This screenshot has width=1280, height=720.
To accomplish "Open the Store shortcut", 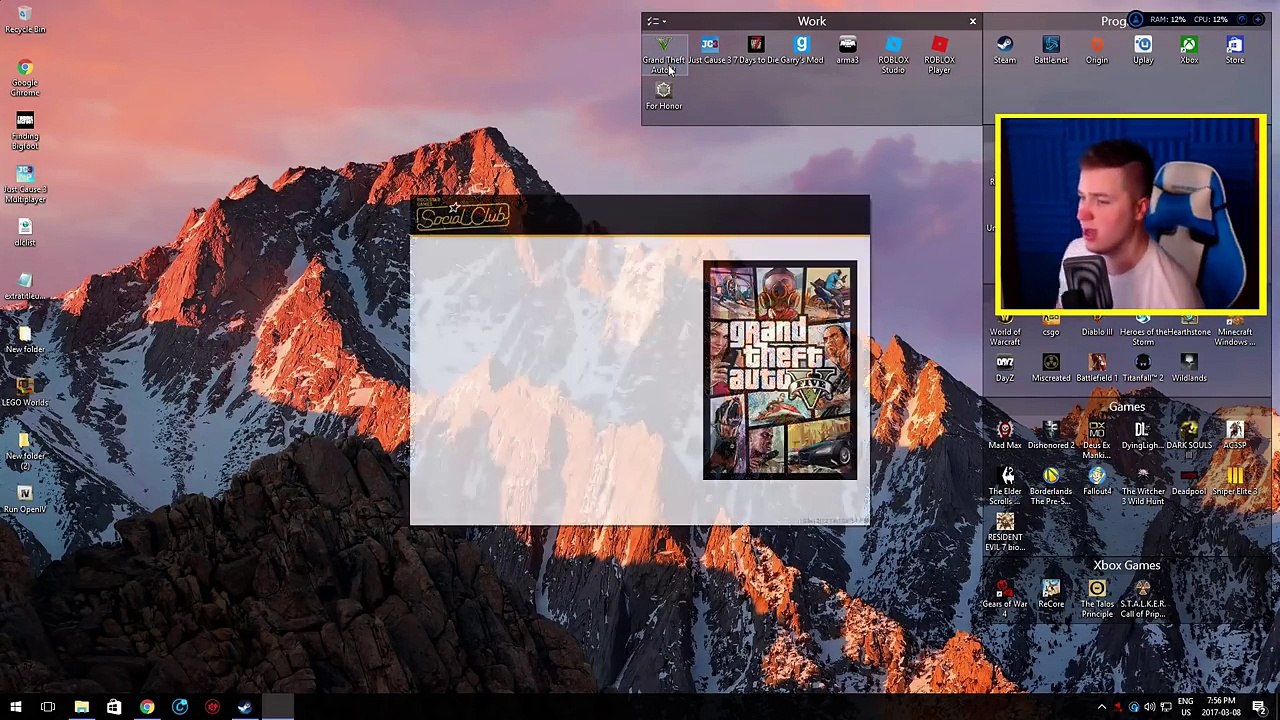I will coord(1235,50).
